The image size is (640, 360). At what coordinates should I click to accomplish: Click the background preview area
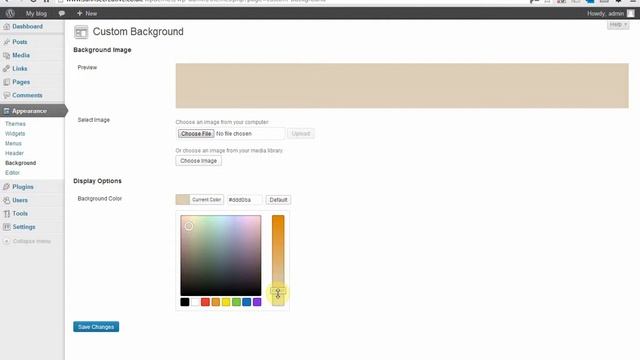(x=402, y=86)
